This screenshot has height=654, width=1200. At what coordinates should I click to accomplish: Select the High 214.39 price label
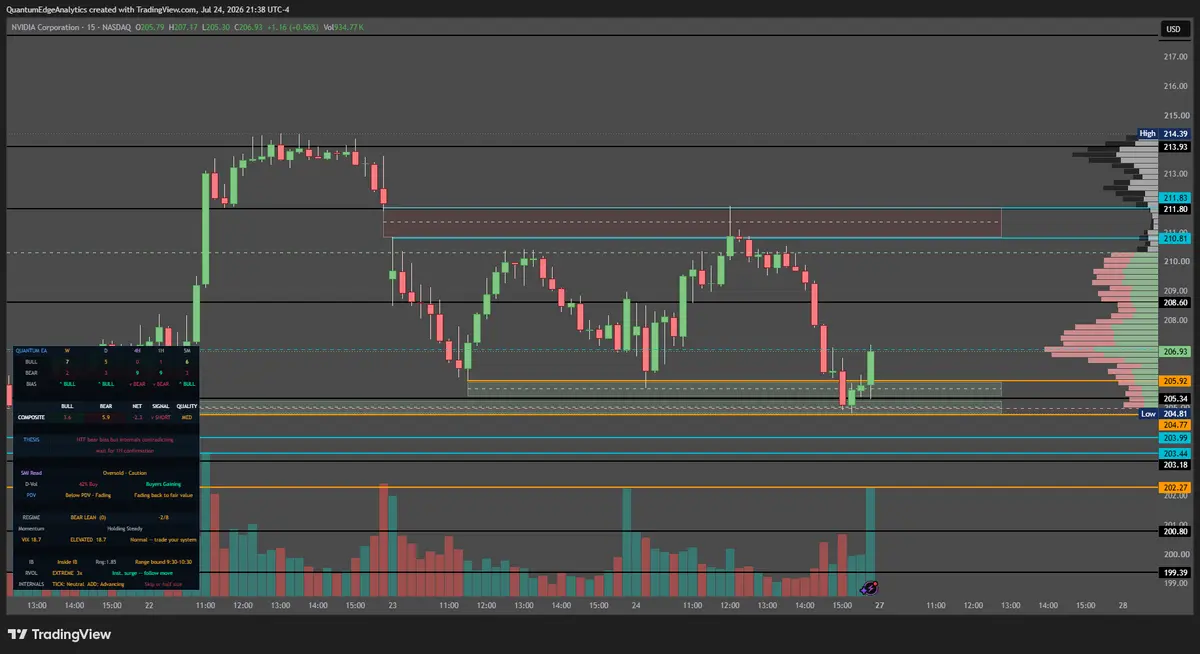coord(1165,133)
